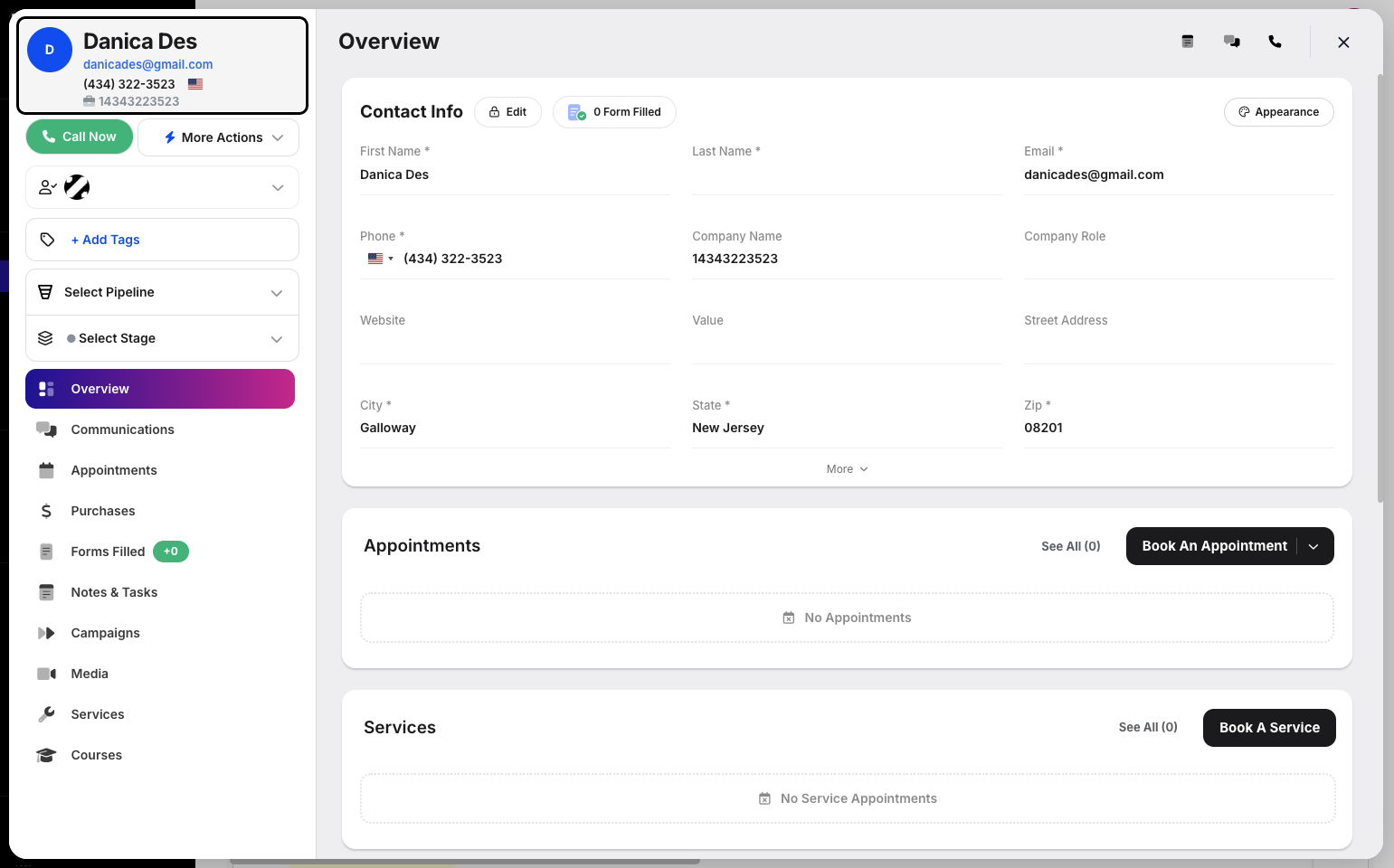This screenshot has height=868, width=1394.
Task: Click the Appearance button
Action: pyautogui.click(x=1278, y=112)
